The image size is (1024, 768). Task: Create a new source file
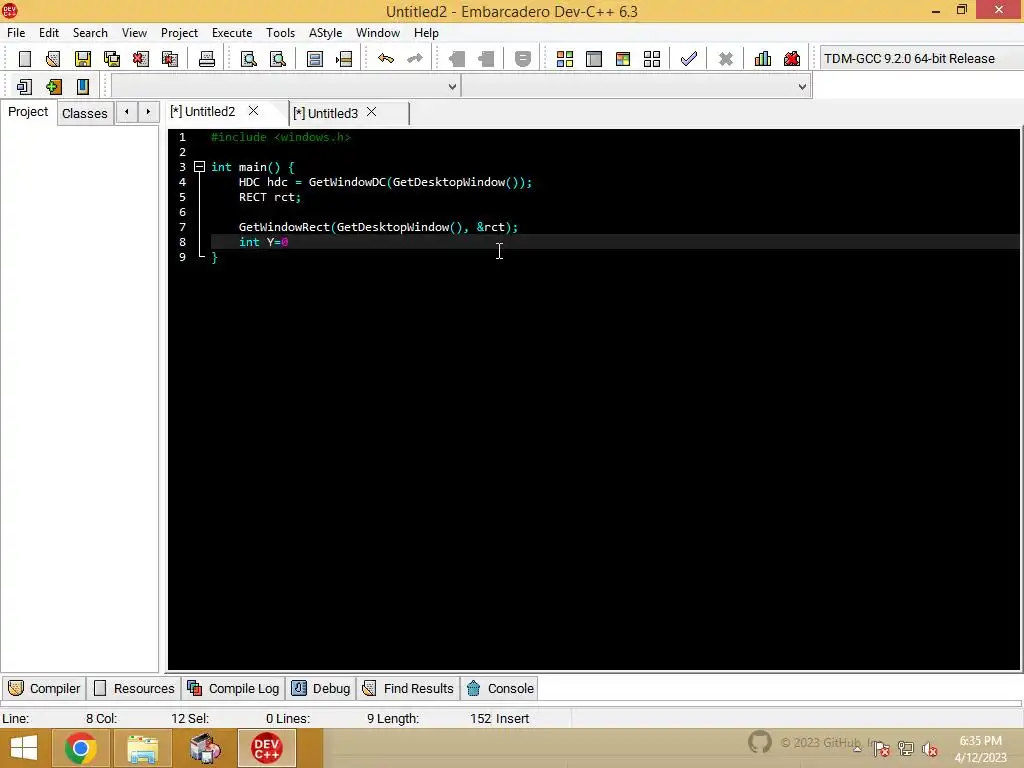25,59
